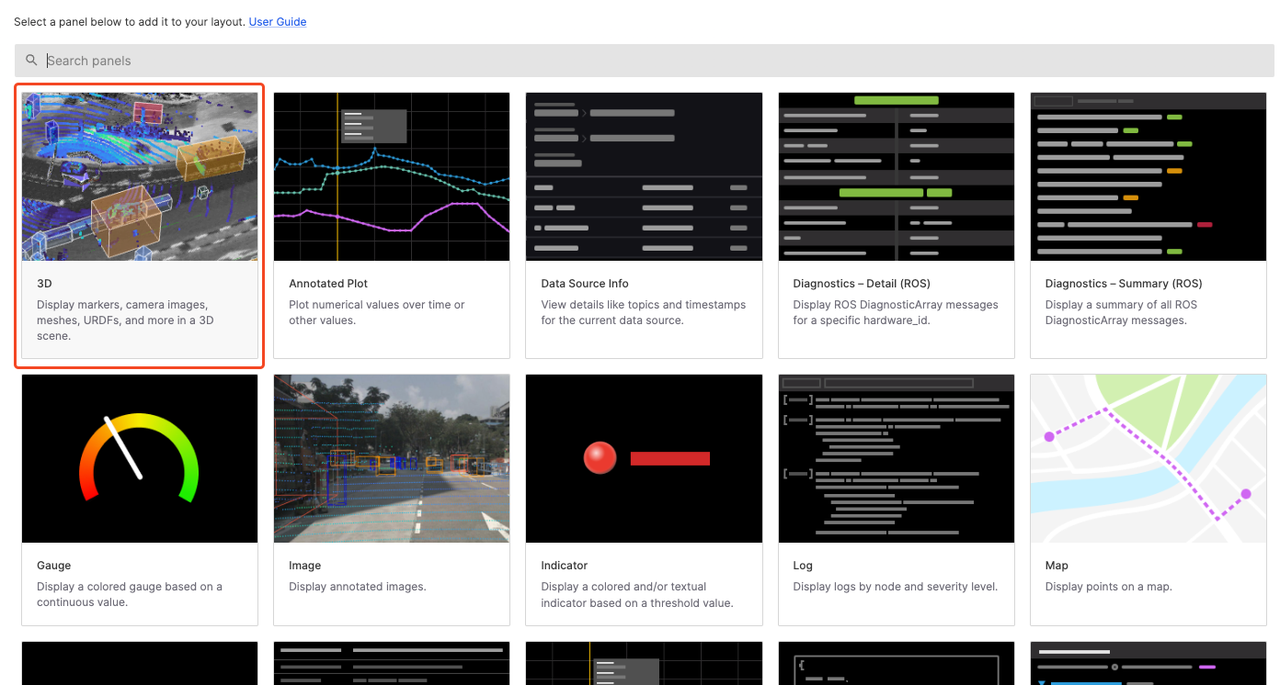The height and width of the screenshot is (685, 1280).
Task: Click the Diagnostics – Detail (ROS) title
Action: [862, 284]
